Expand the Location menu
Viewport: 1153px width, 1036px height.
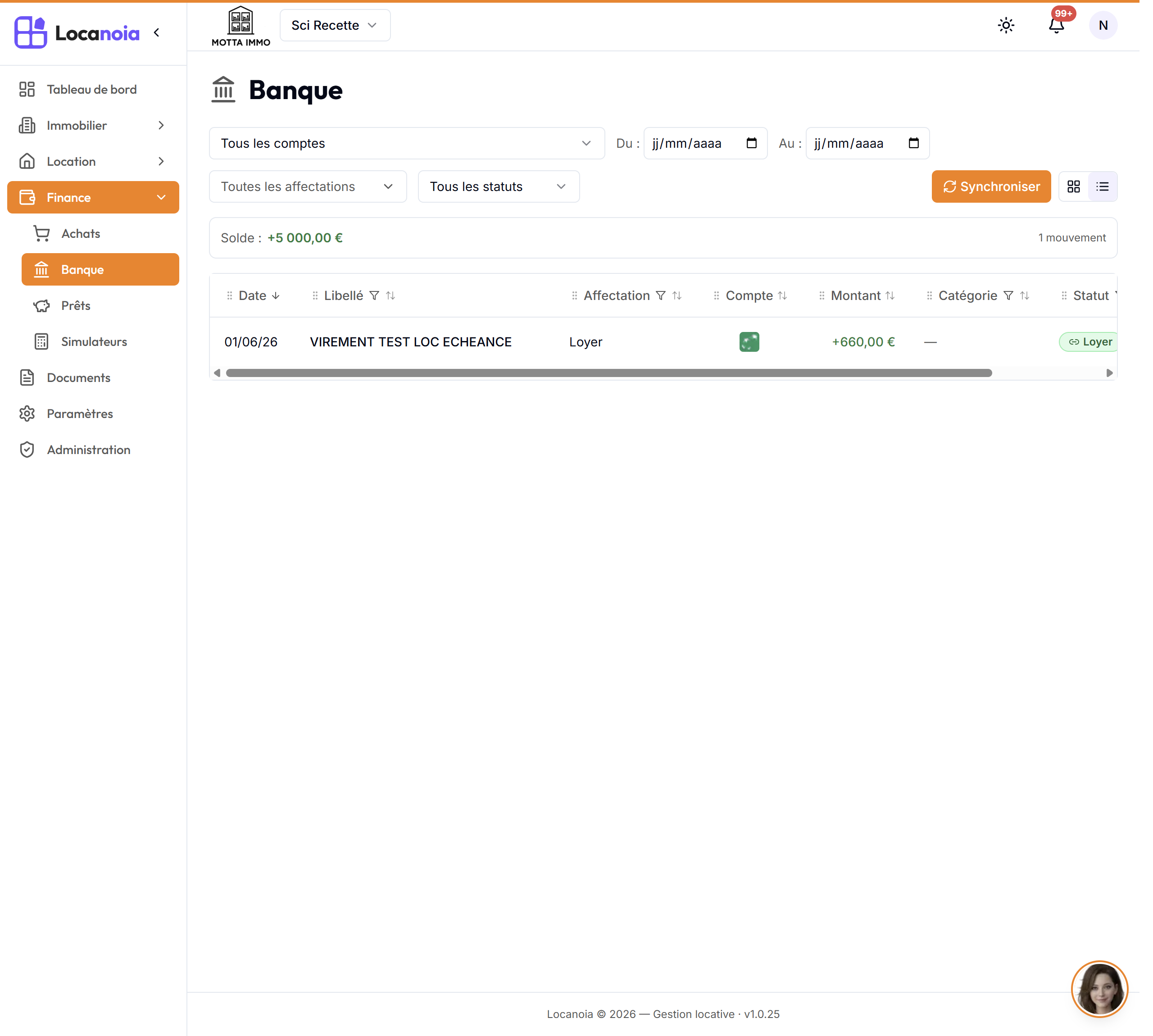coord(93,161)
